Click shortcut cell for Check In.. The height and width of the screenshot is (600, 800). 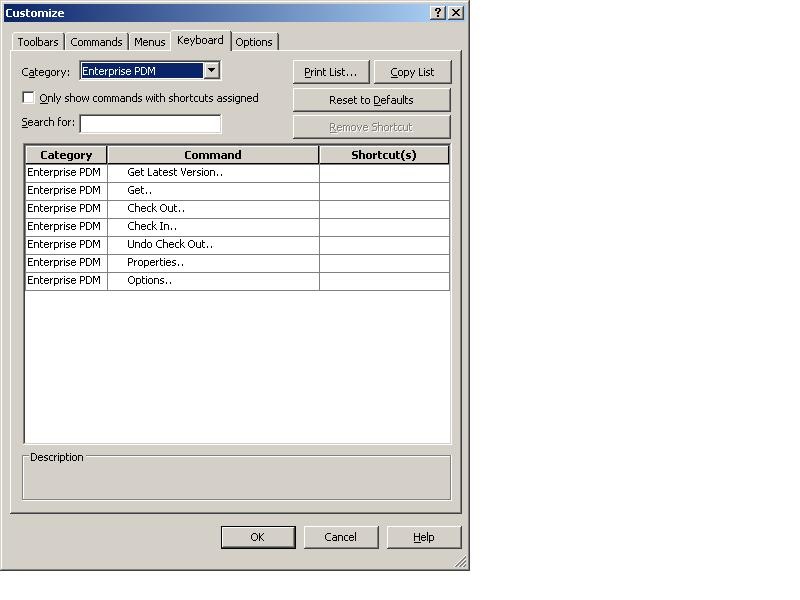384,227
